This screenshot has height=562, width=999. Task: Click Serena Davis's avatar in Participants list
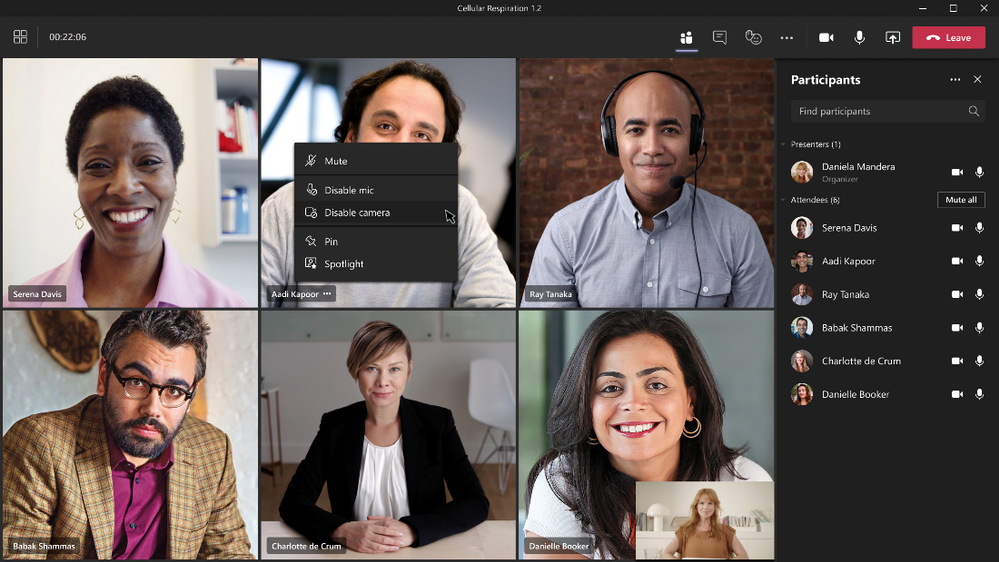801,227
